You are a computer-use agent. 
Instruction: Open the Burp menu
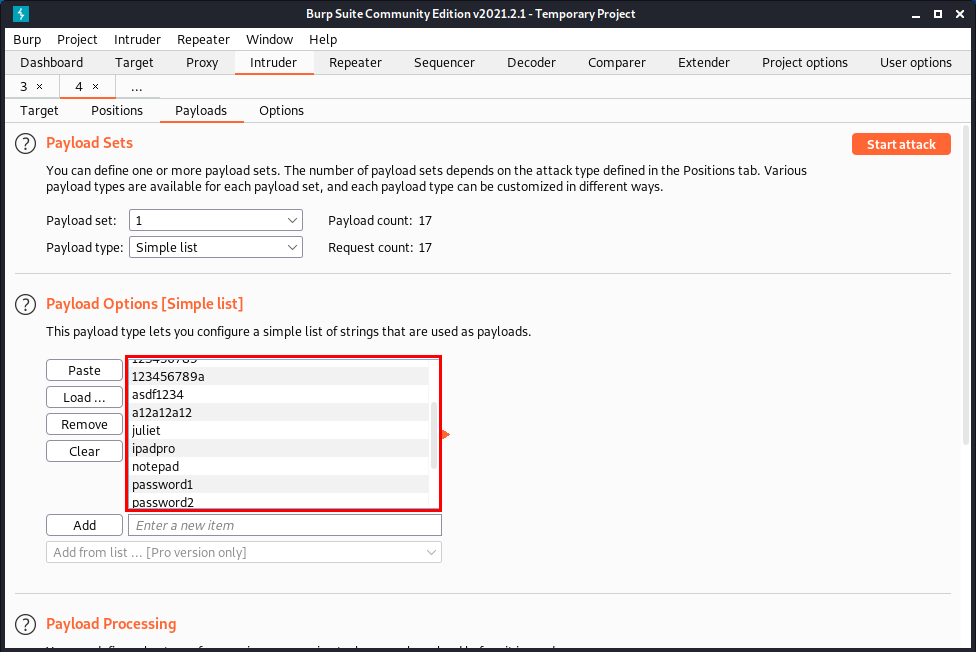tap(27, 39)
